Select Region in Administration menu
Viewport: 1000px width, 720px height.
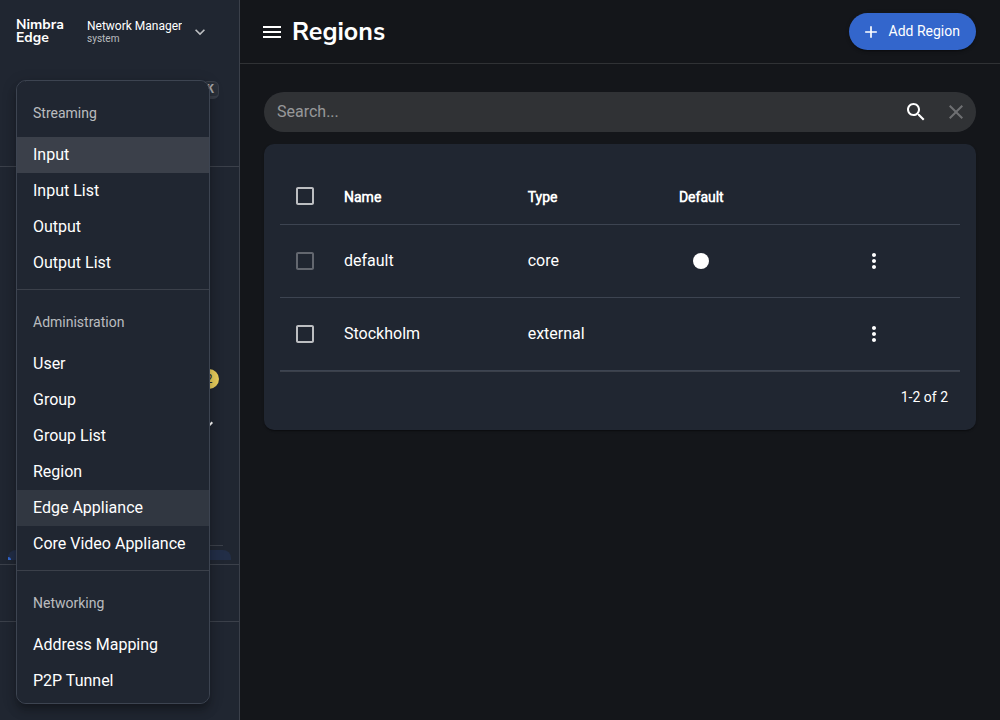click(x=113, y=472)
